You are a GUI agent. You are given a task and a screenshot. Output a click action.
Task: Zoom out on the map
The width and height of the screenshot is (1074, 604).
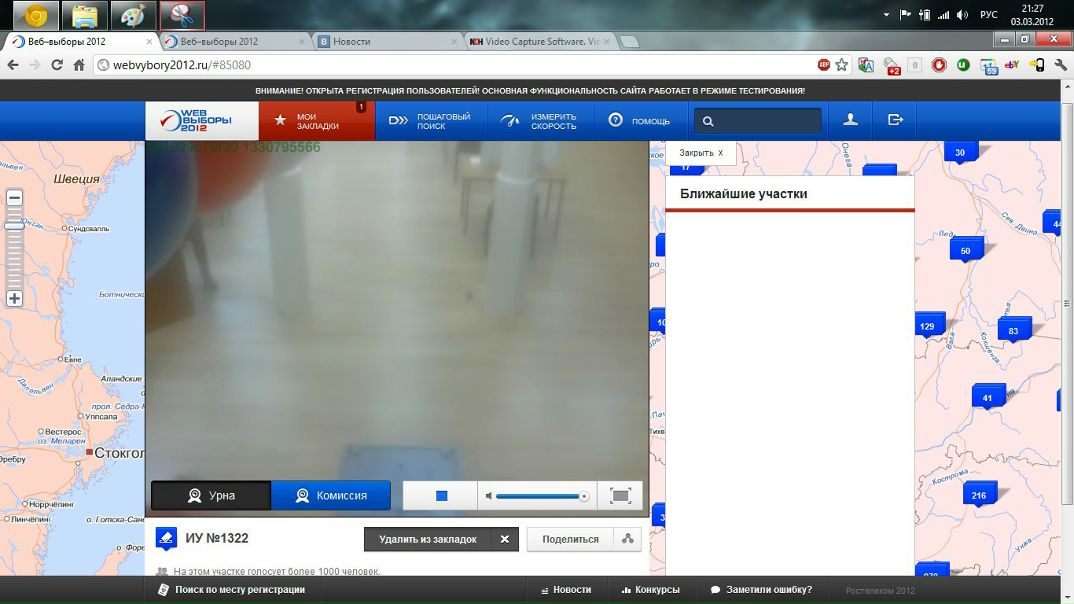(14, 198)
